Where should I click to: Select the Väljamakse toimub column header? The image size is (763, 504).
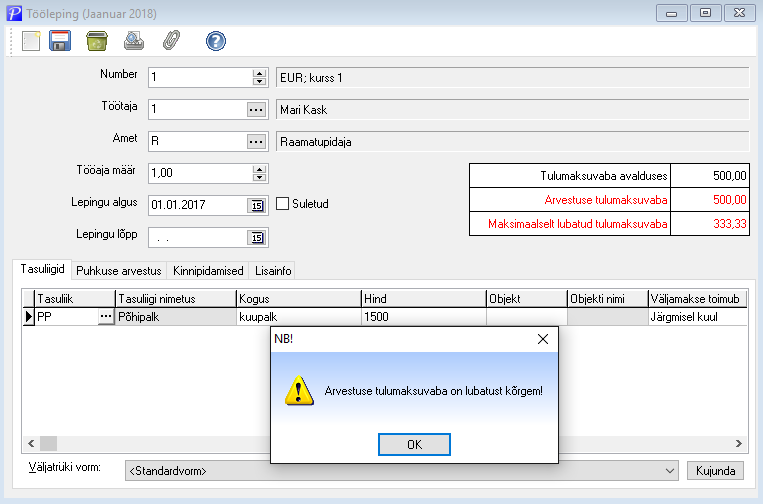pos(698,299)
